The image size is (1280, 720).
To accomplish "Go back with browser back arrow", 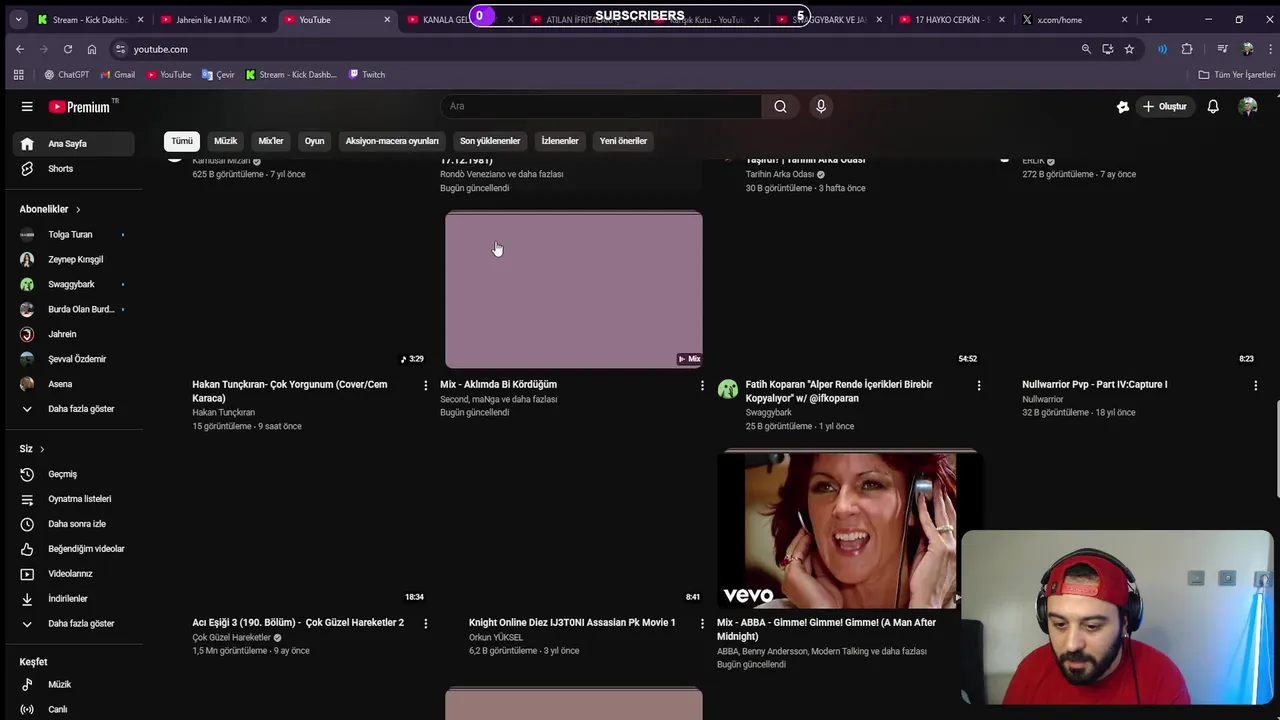I will coord(19,49).
